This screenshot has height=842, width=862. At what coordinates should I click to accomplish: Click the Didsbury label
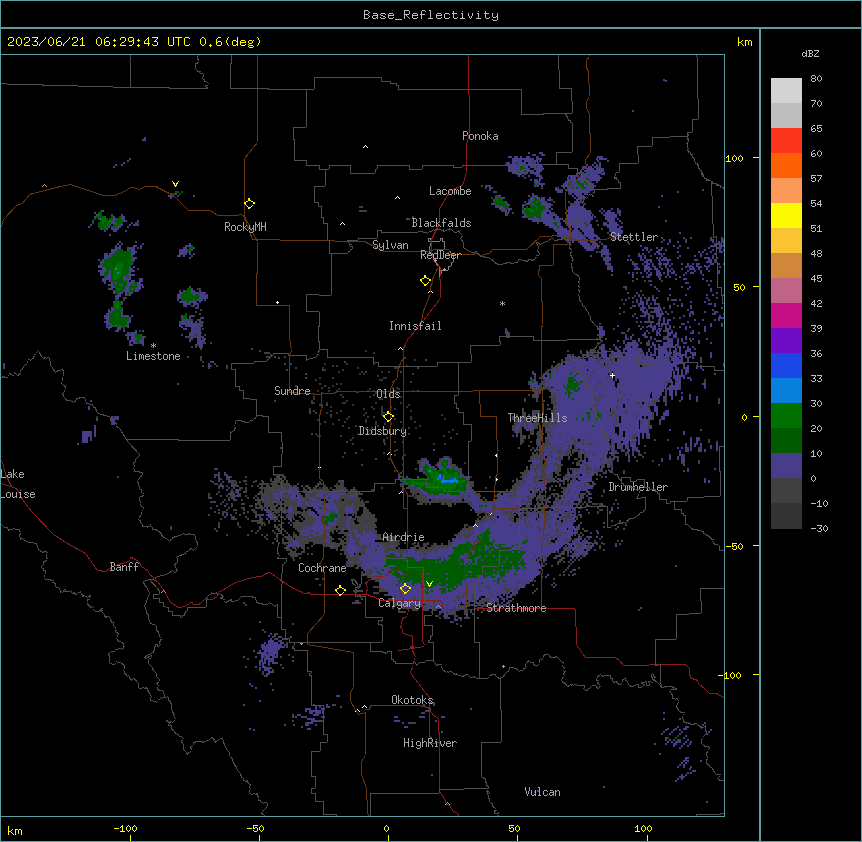click(x=382, y=431)
